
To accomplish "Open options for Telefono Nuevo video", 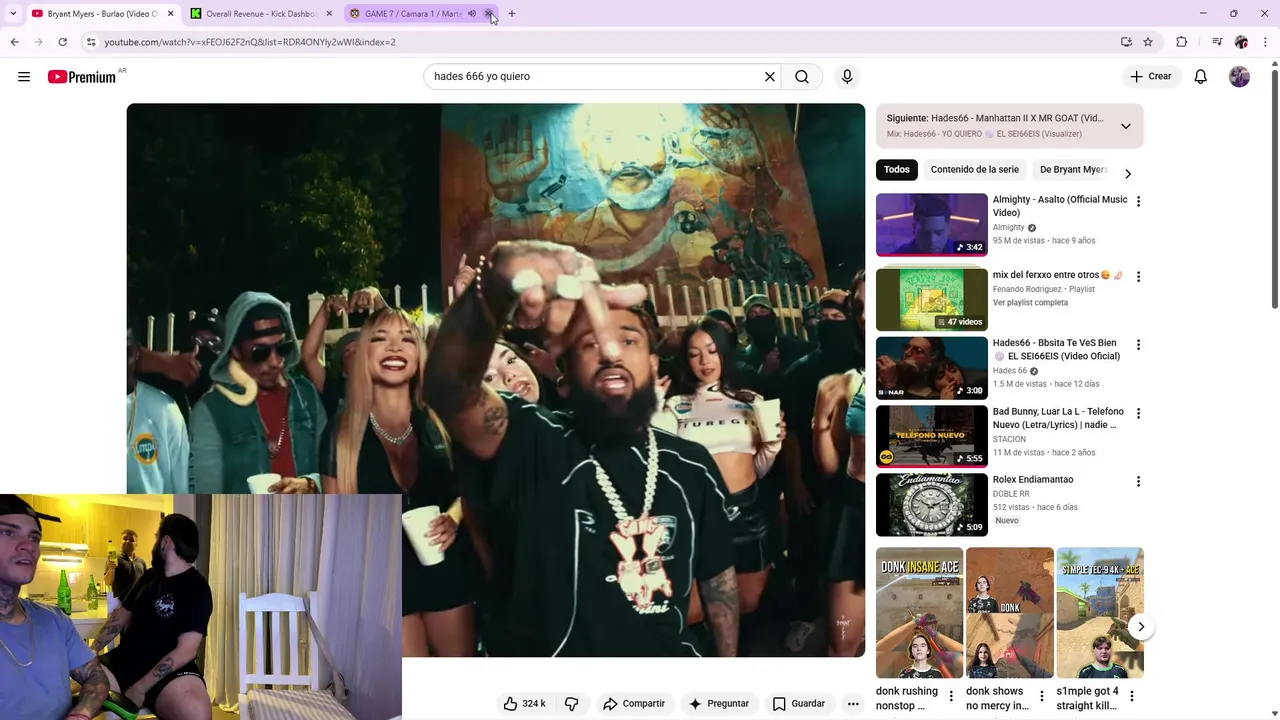I will 1138,413.
